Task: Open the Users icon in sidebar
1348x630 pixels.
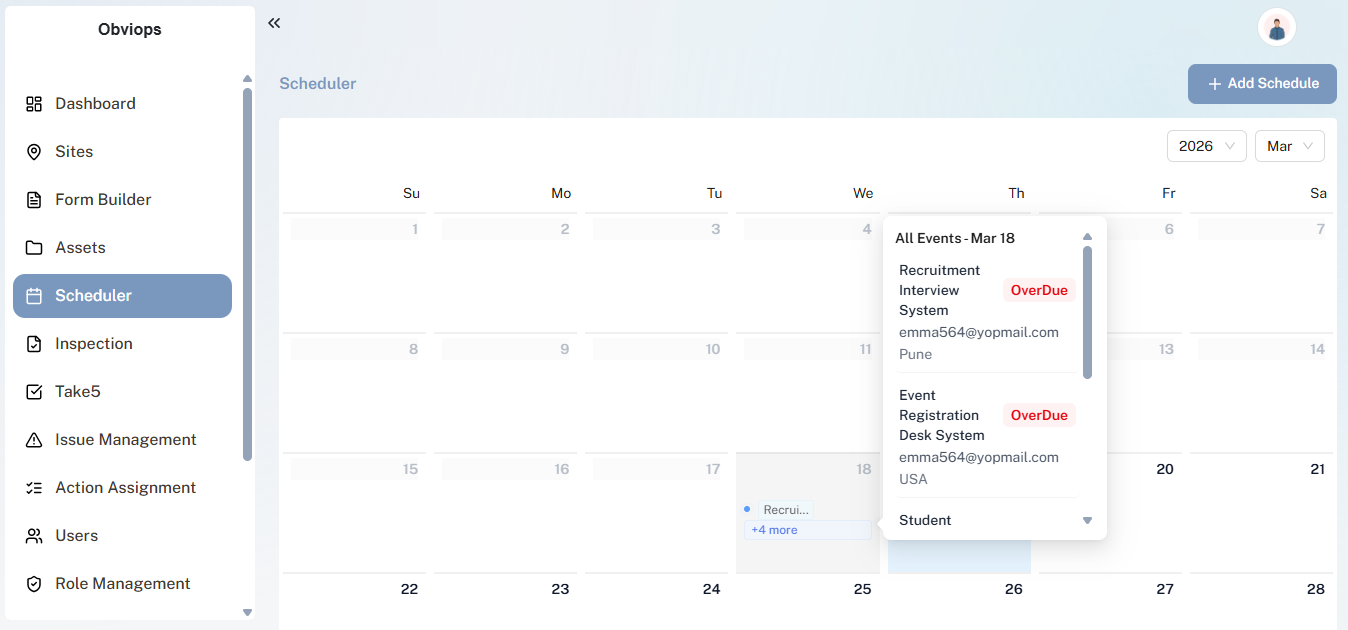Action: click(34, 535)
